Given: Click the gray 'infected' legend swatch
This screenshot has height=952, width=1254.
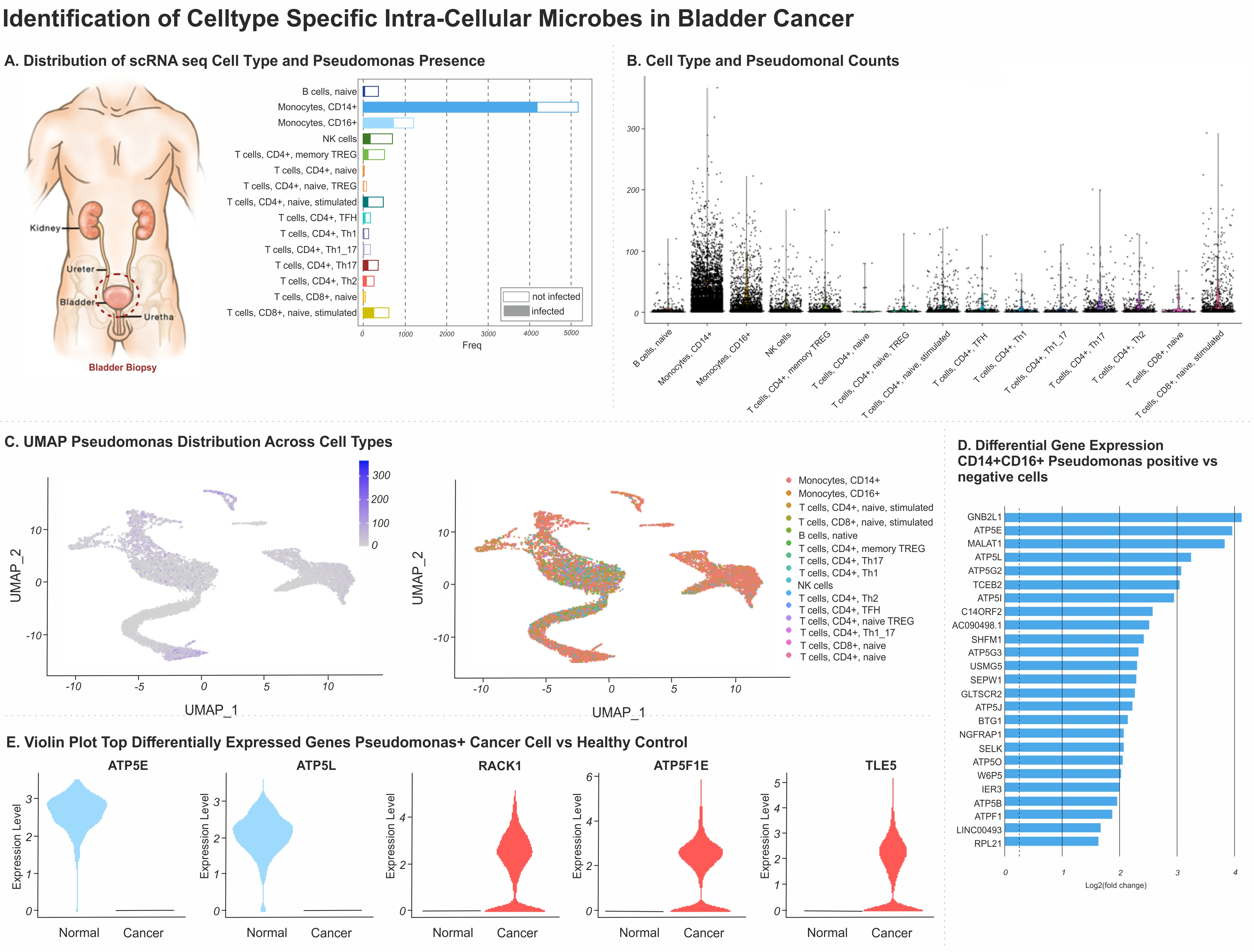Looking at the screenshot, I should pos(516,311).
